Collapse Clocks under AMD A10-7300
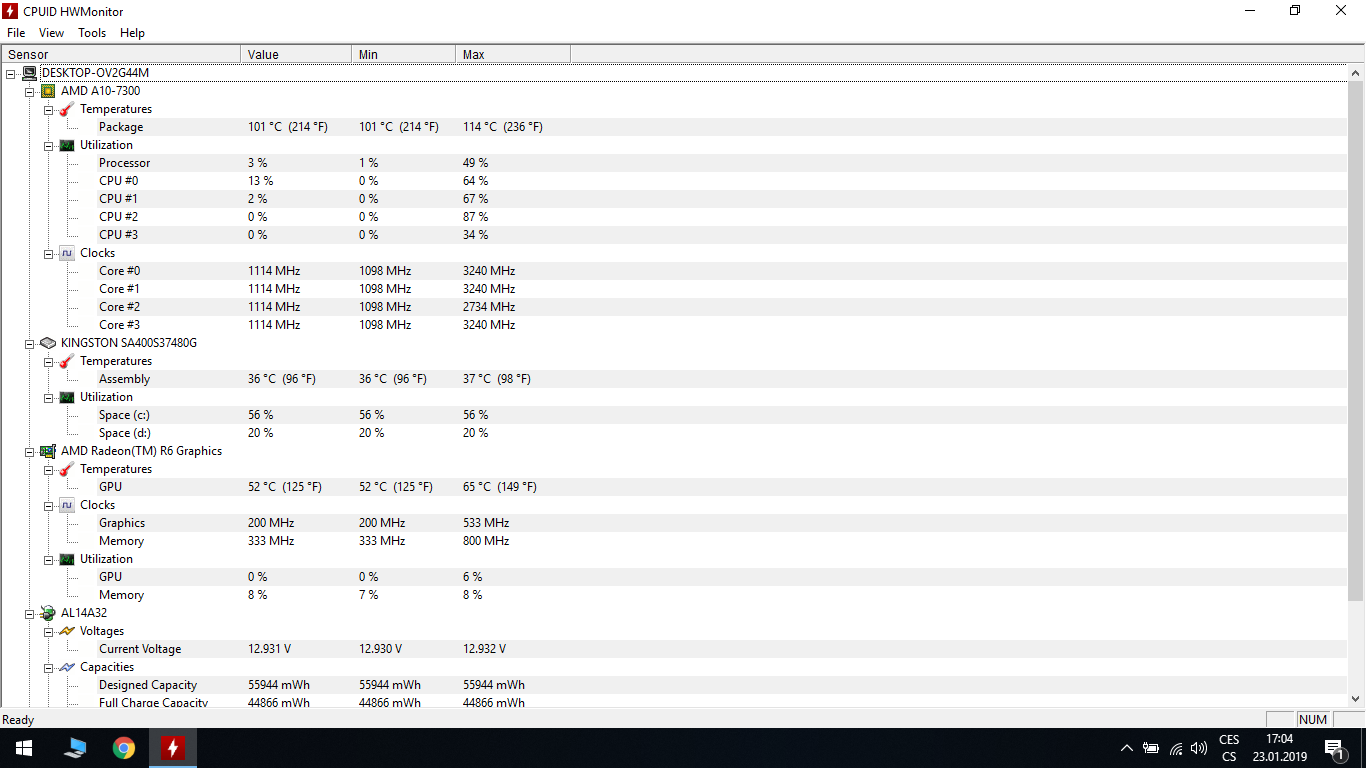 point(49,253)
